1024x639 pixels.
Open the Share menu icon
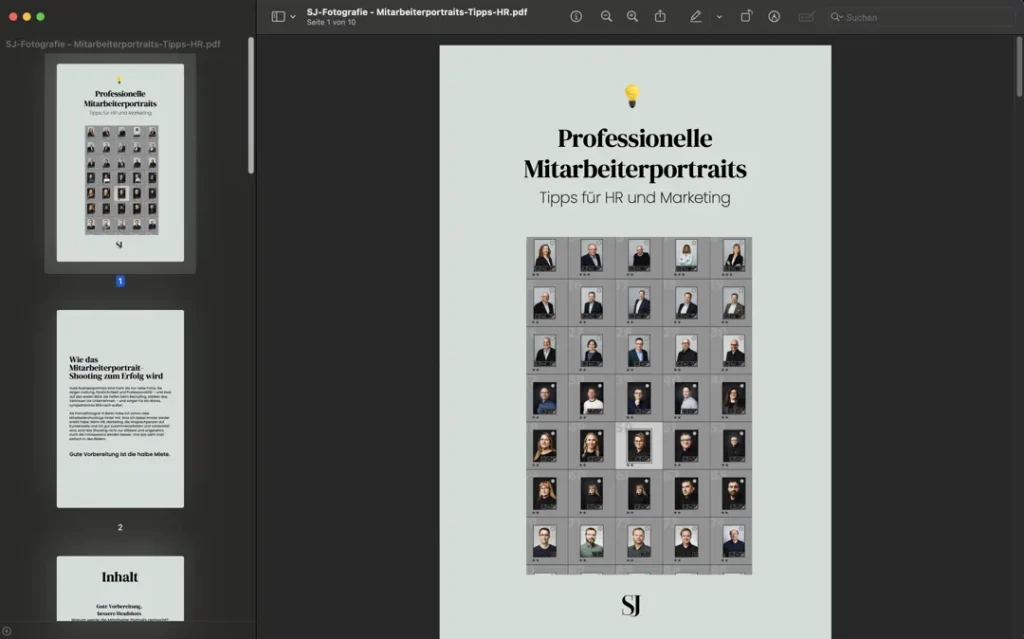660,17
